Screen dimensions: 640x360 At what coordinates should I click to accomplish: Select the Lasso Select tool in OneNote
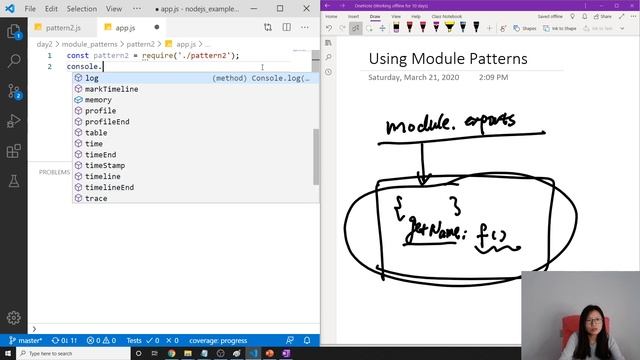(x=369, y=28)
